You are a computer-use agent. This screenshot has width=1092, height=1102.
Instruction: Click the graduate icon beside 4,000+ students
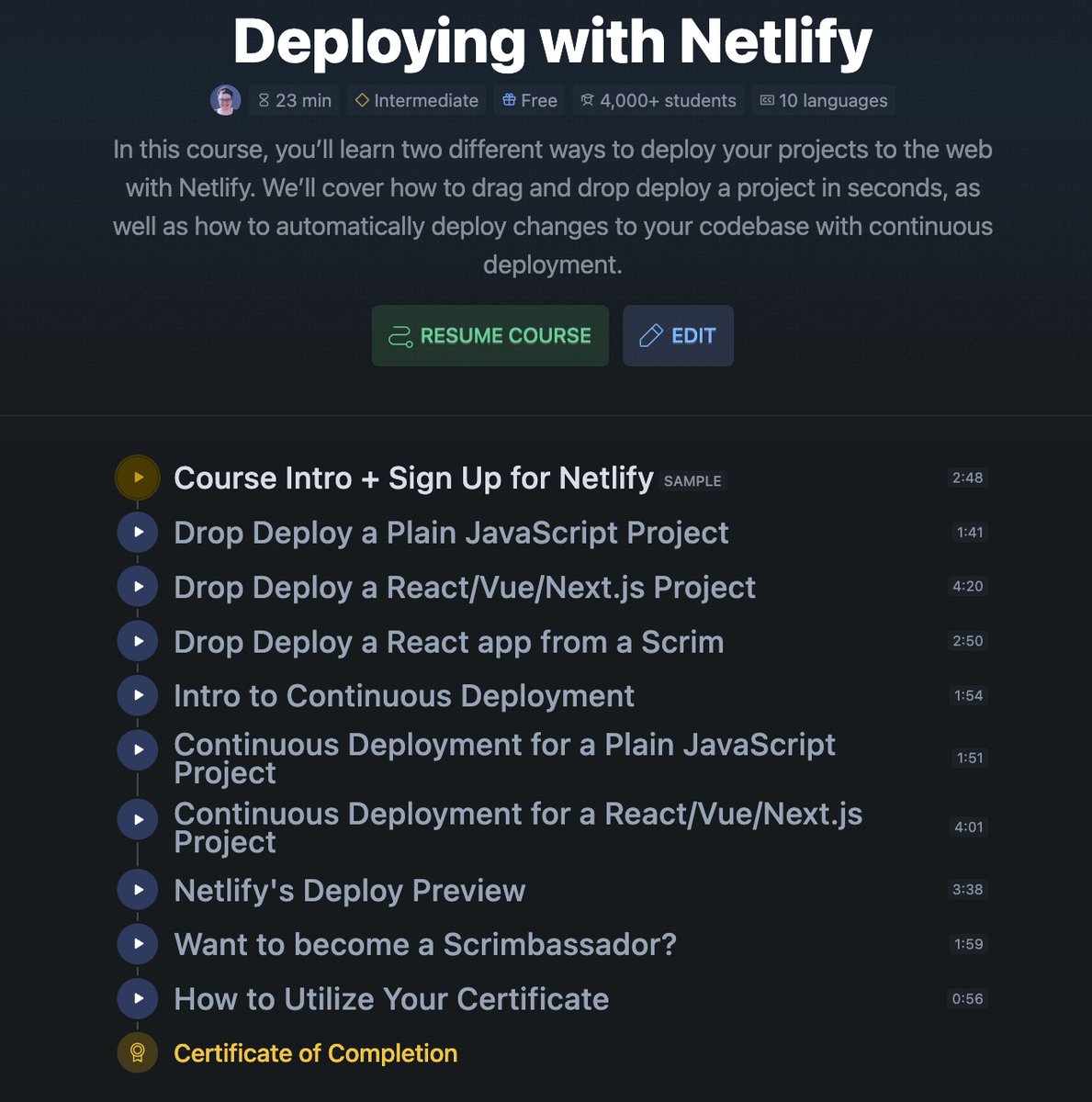click(588, 100)
